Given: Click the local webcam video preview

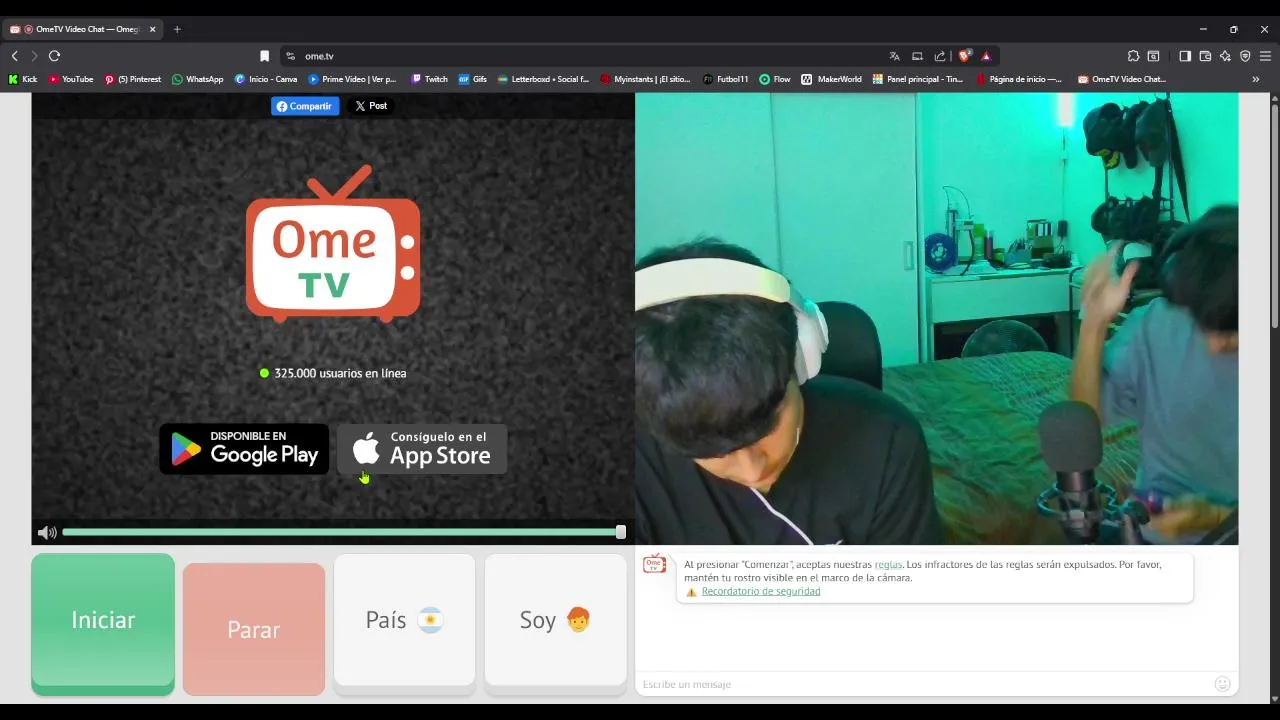Looking at the screenshot, I should coord(937,319).
